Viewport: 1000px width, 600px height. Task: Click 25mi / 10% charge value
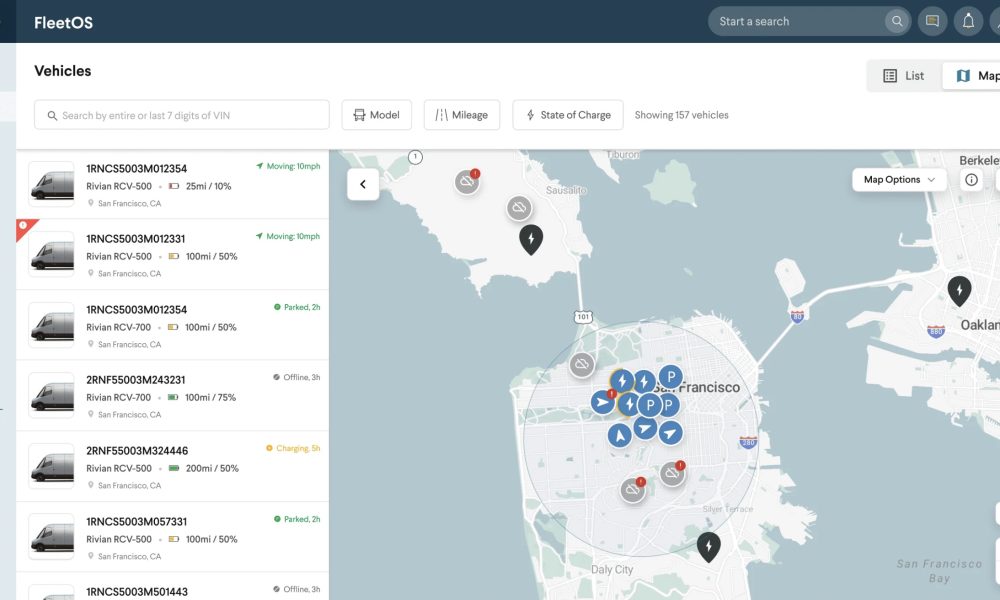pyautogui.click(x=209, y=186)
